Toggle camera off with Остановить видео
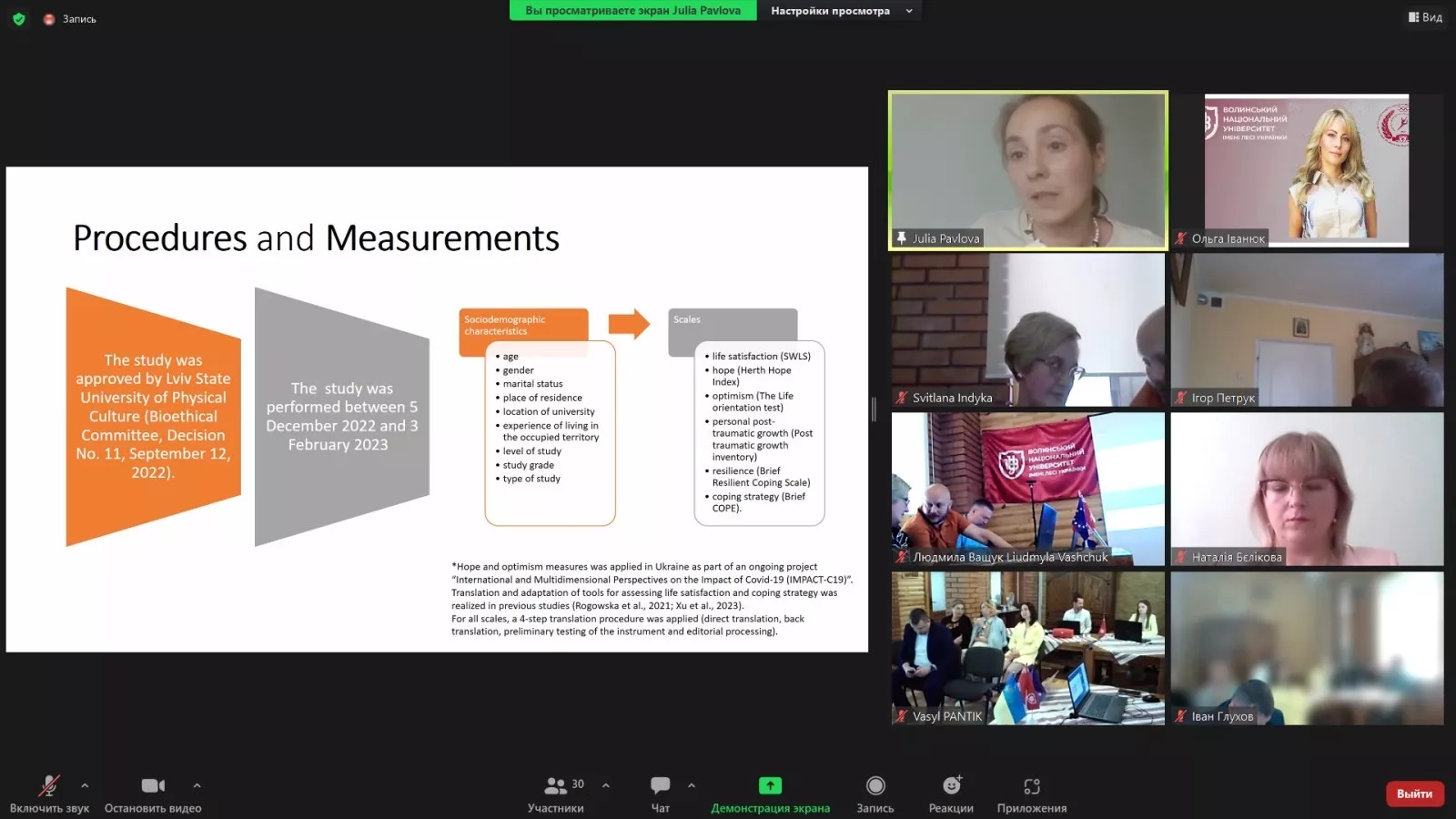The height and width of the screenshot is (819, 1456). (153, 785)
